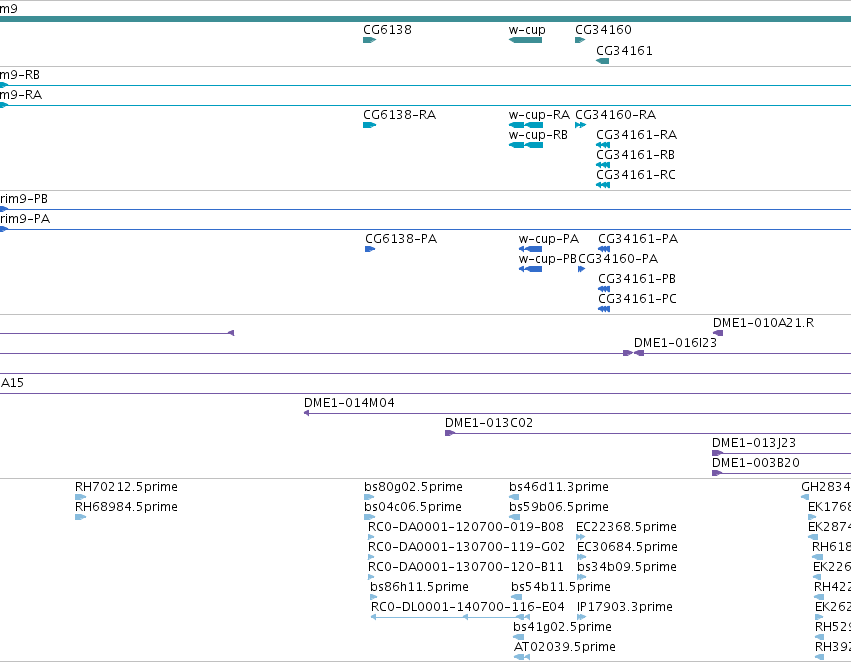Click the CG6138 gene label
Screen dimensions: 851x662
(x=387, y=30)
